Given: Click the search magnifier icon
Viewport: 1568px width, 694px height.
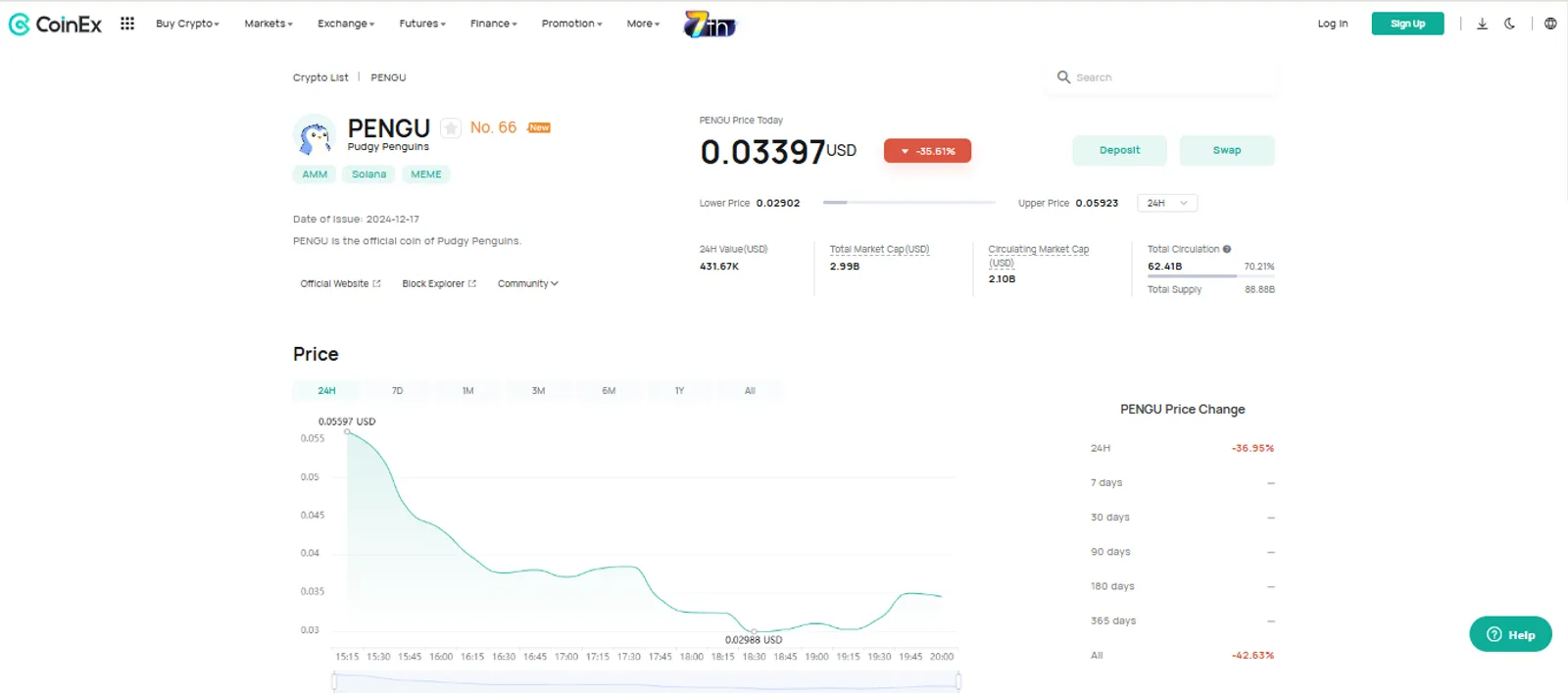Looking at the screenshot, I should point(1063,76).
